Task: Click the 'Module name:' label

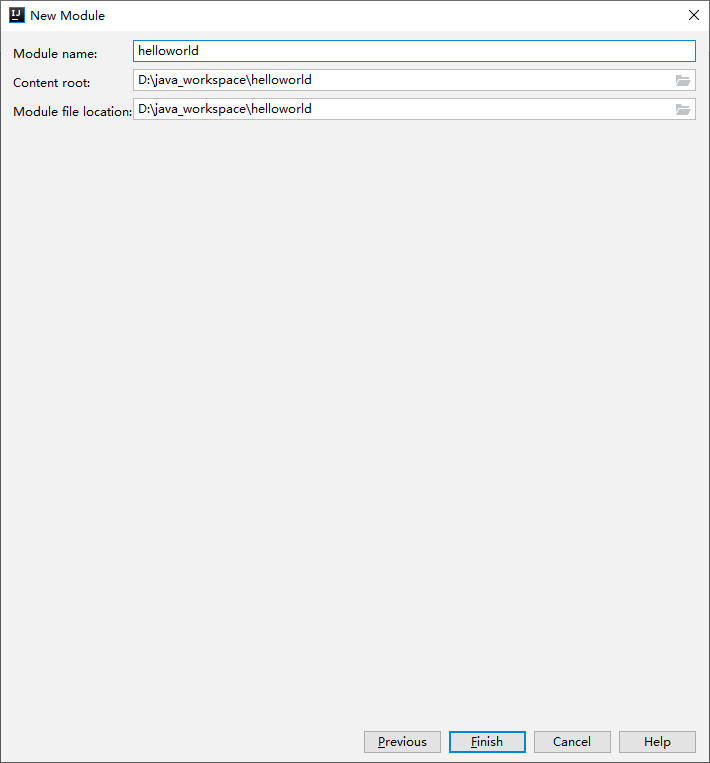Action: coord(55,53)
